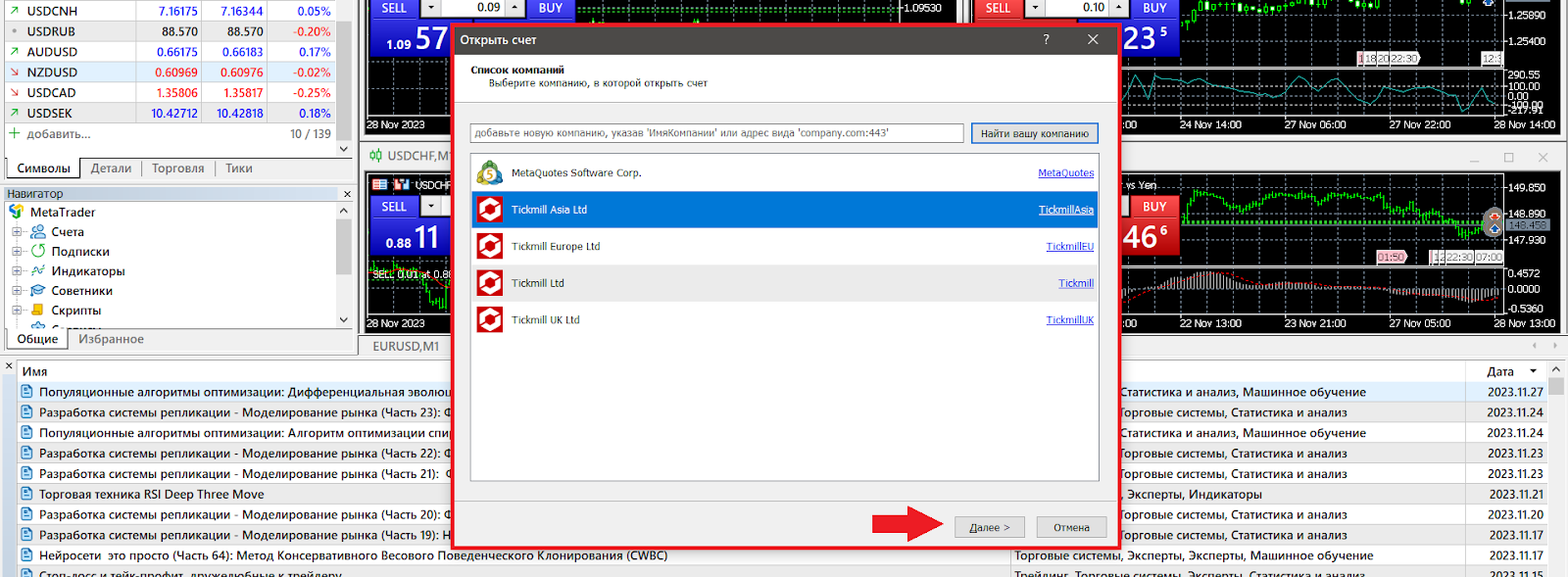Screen dimensions: 1568x577
Task: Expand the Скрипты tree node
Action: click(x=17, y=311)
